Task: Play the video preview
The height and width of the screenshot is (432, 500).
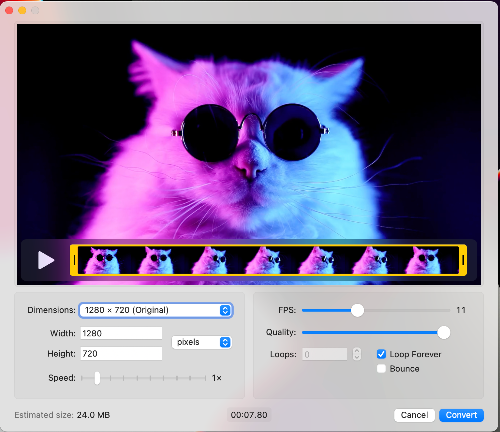Action: coord(46,260)
